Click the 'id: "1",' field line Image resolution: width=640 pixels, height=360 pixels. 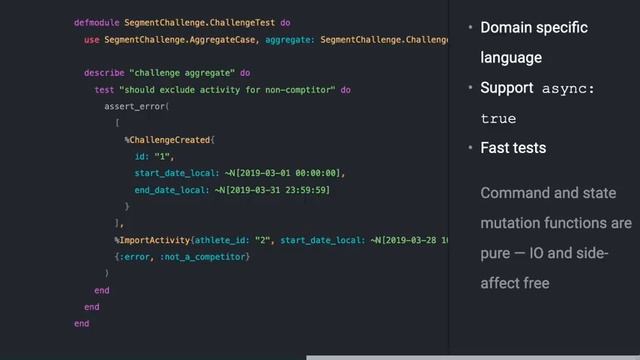click(x=154, y=157)
